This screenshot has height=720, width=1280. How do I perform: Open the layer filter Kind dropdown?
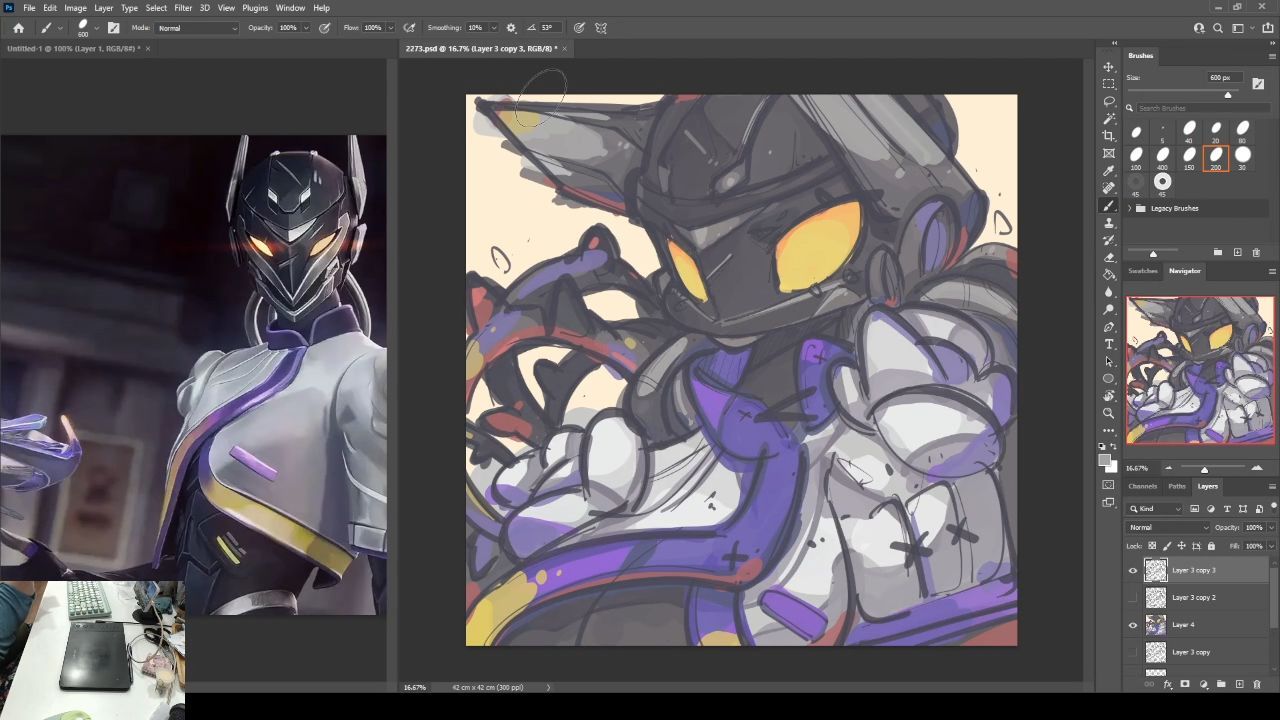coord(1156,509)
